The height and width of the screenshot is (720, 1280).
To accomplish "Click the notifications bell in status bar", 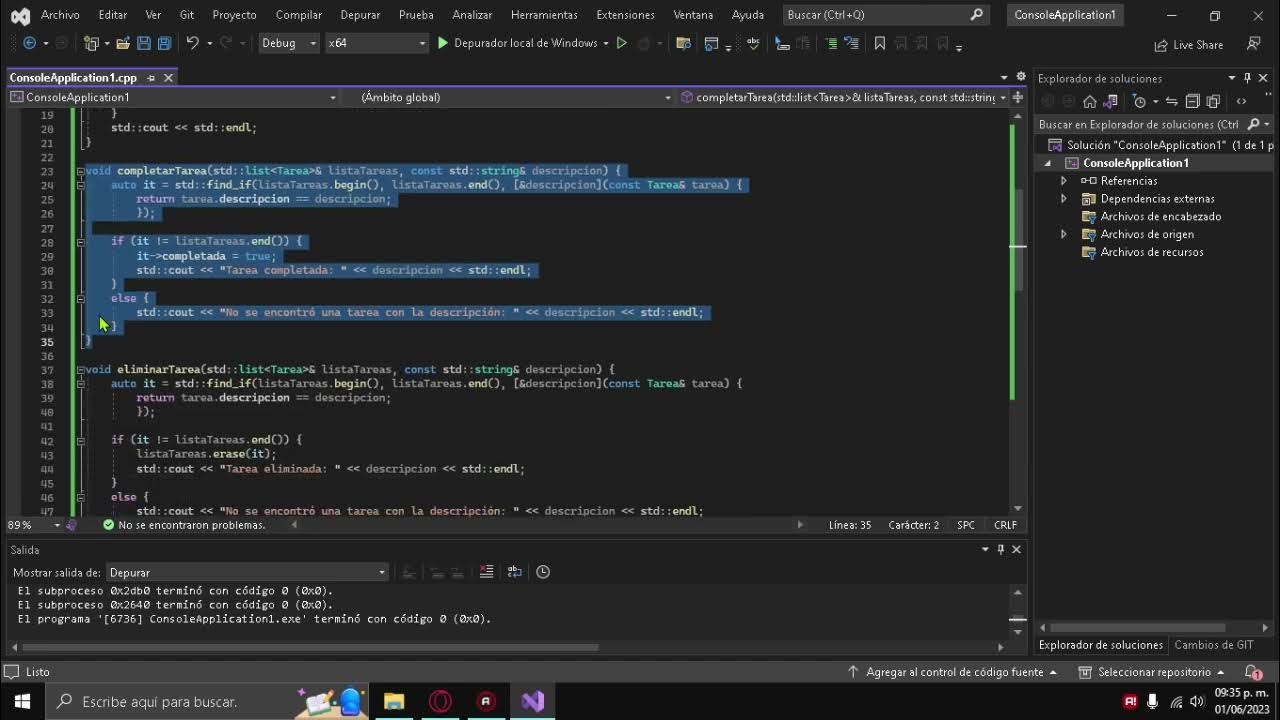I will tap(1253, 672).
